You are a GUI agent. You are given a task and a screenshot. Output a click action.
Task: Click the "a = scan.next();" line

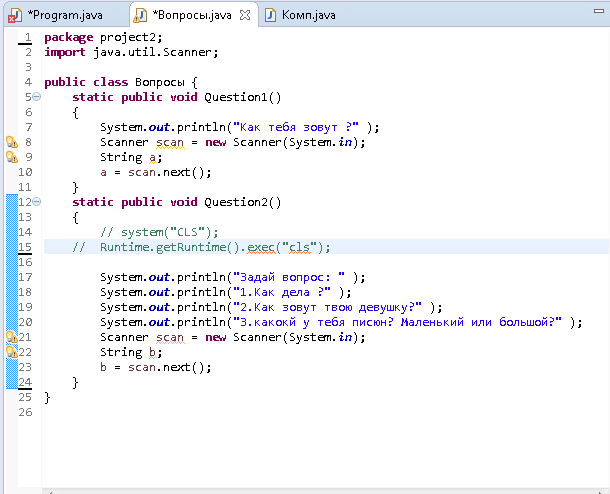(x=156, y=172)
